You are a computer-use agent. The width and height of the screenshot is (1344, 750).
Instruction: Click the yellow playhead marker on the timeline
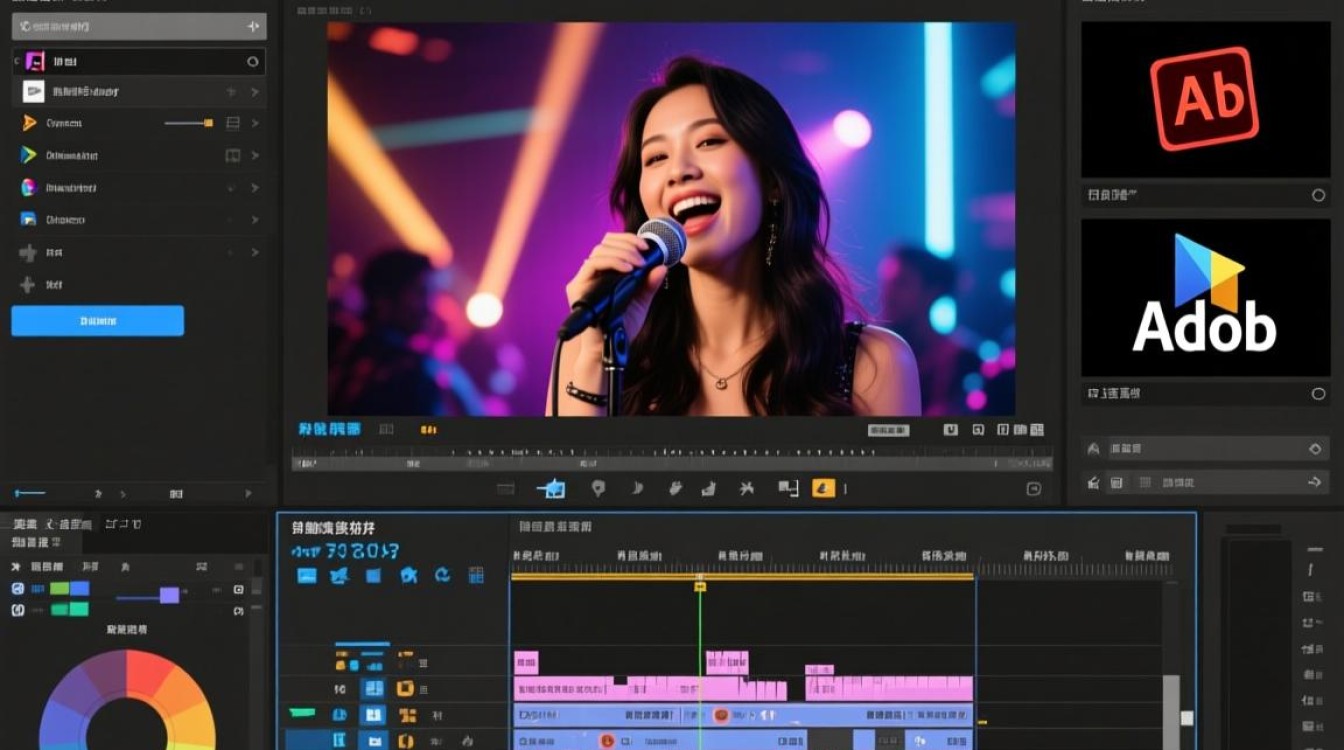pyautogui.click(x=700, y=586)
